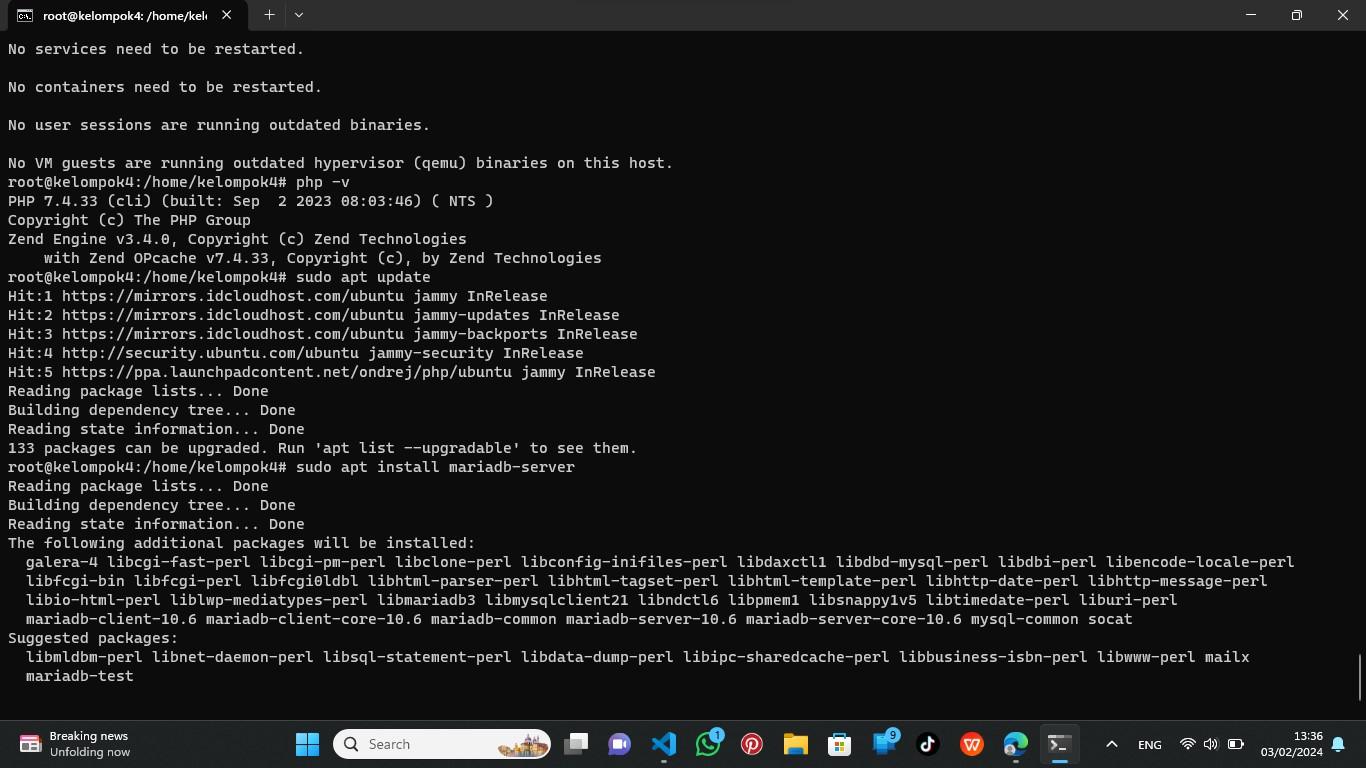The height and width of the screenshot is (768, 1366).
Task: Click the 'Zend Engine v3.4.0' line
Action: 237,239
